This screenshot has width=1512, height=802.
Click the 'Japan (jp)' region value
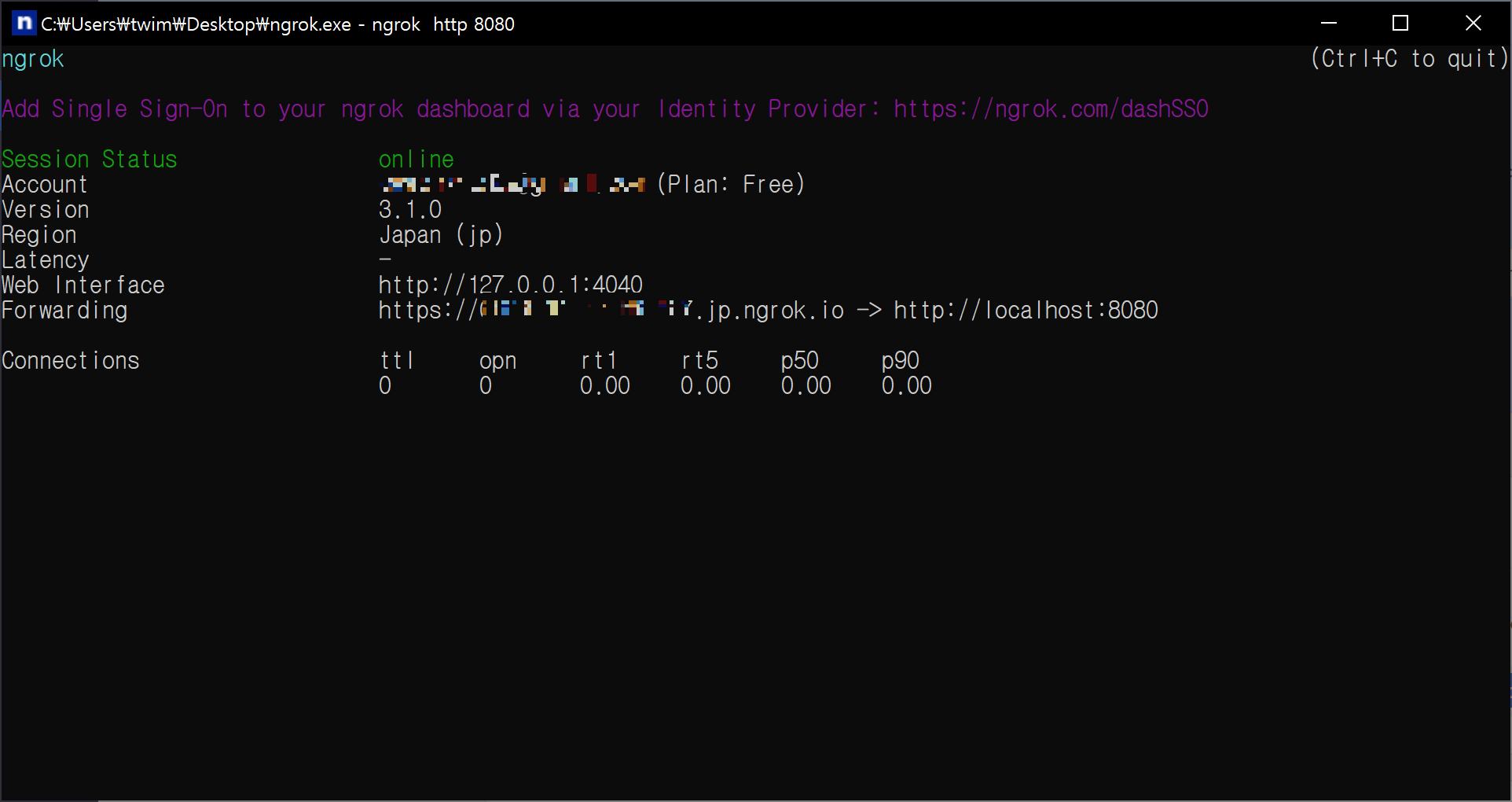click(441, 235)
